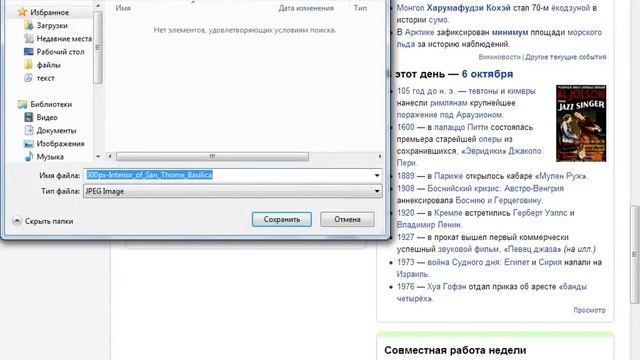Select Видео library

47,118
